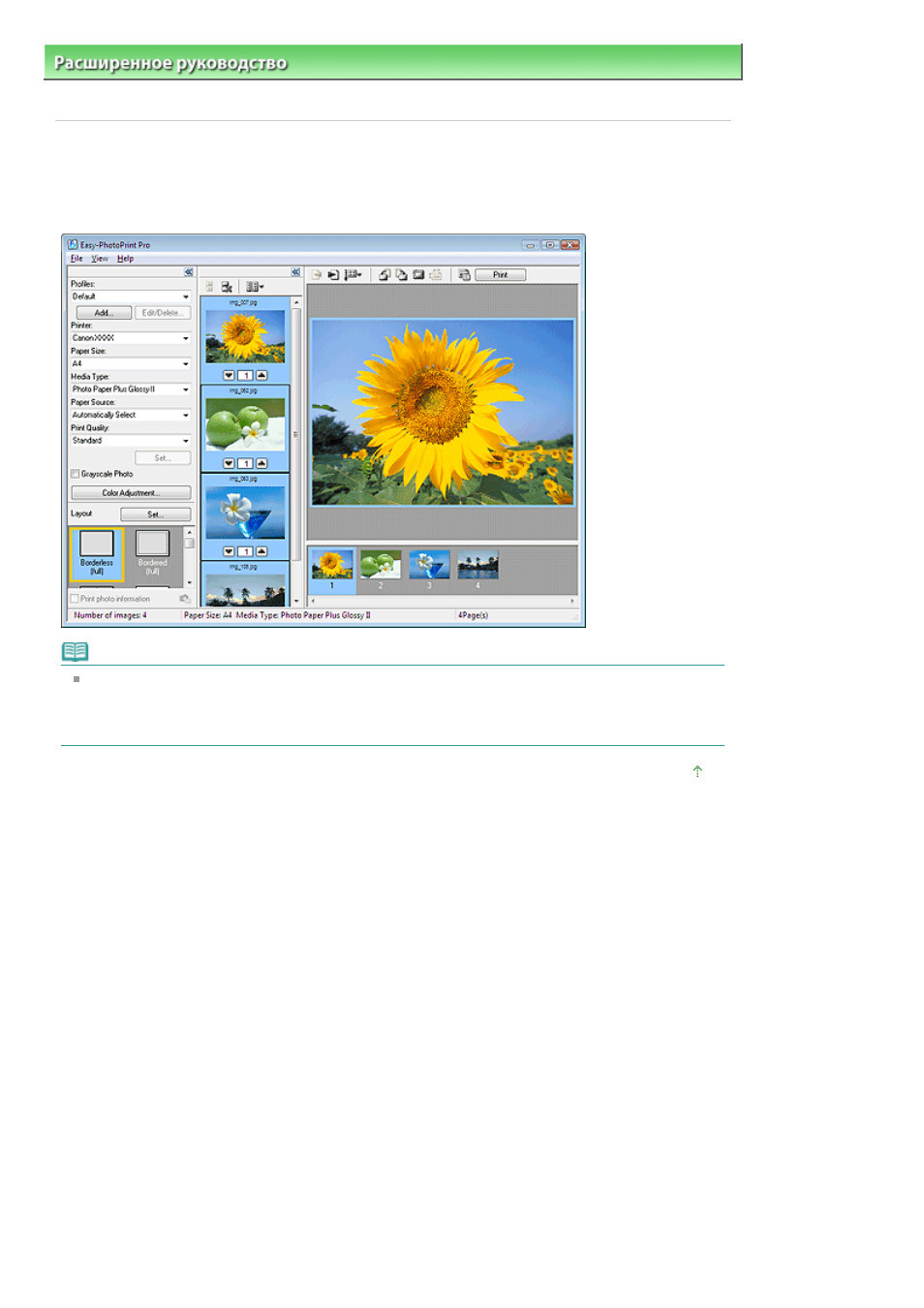The height and width of the screenshot is (1308, 924).
Task: Click the green book note icon
Action: tap(75, 651)
